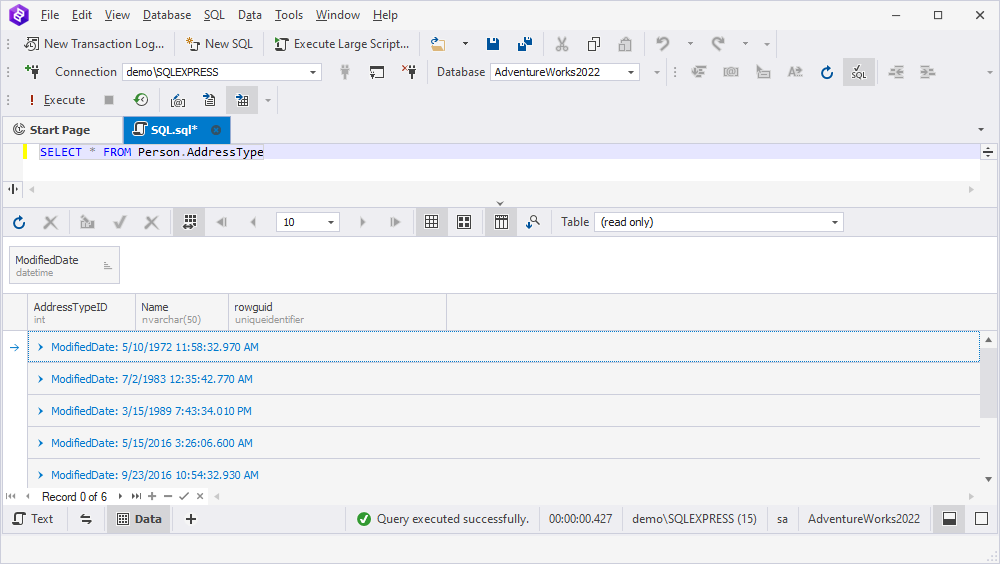The image size is (1000, 564).
Task: Toggle the split layout icon in status bar
Action: click(x=950, y=519)
